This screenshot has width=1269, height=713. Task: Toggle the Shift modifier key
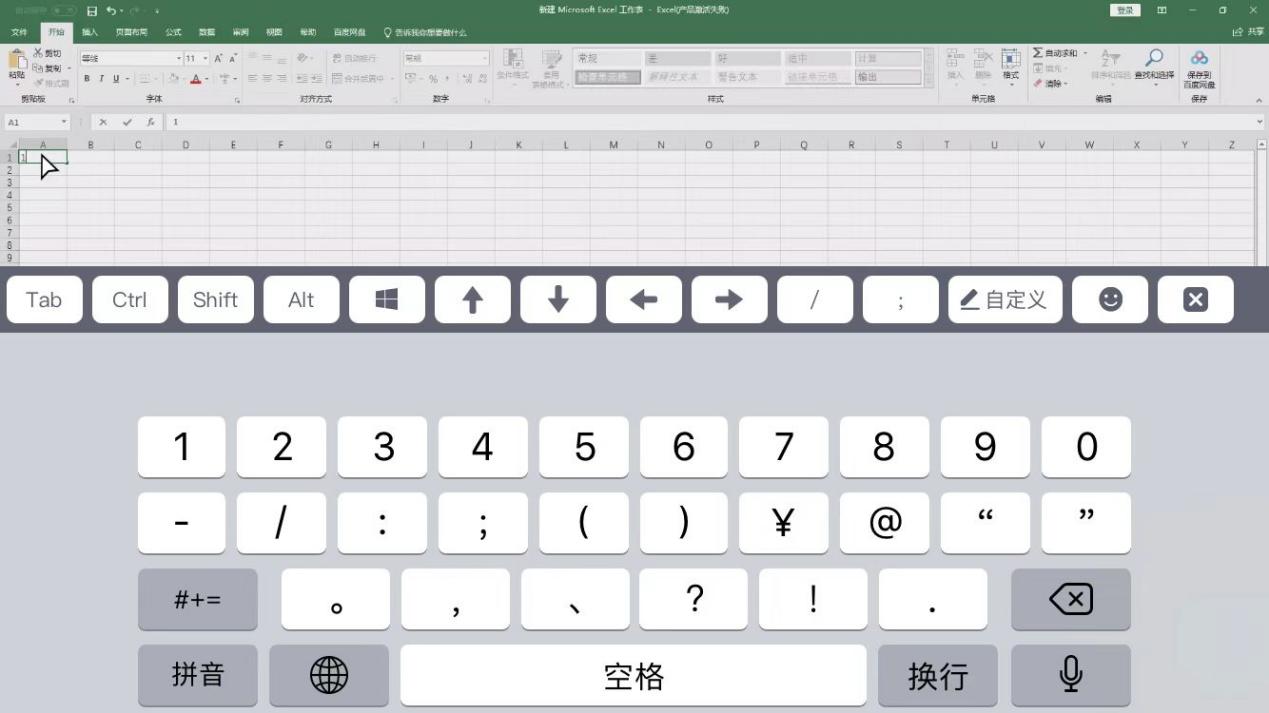[216, 300]
